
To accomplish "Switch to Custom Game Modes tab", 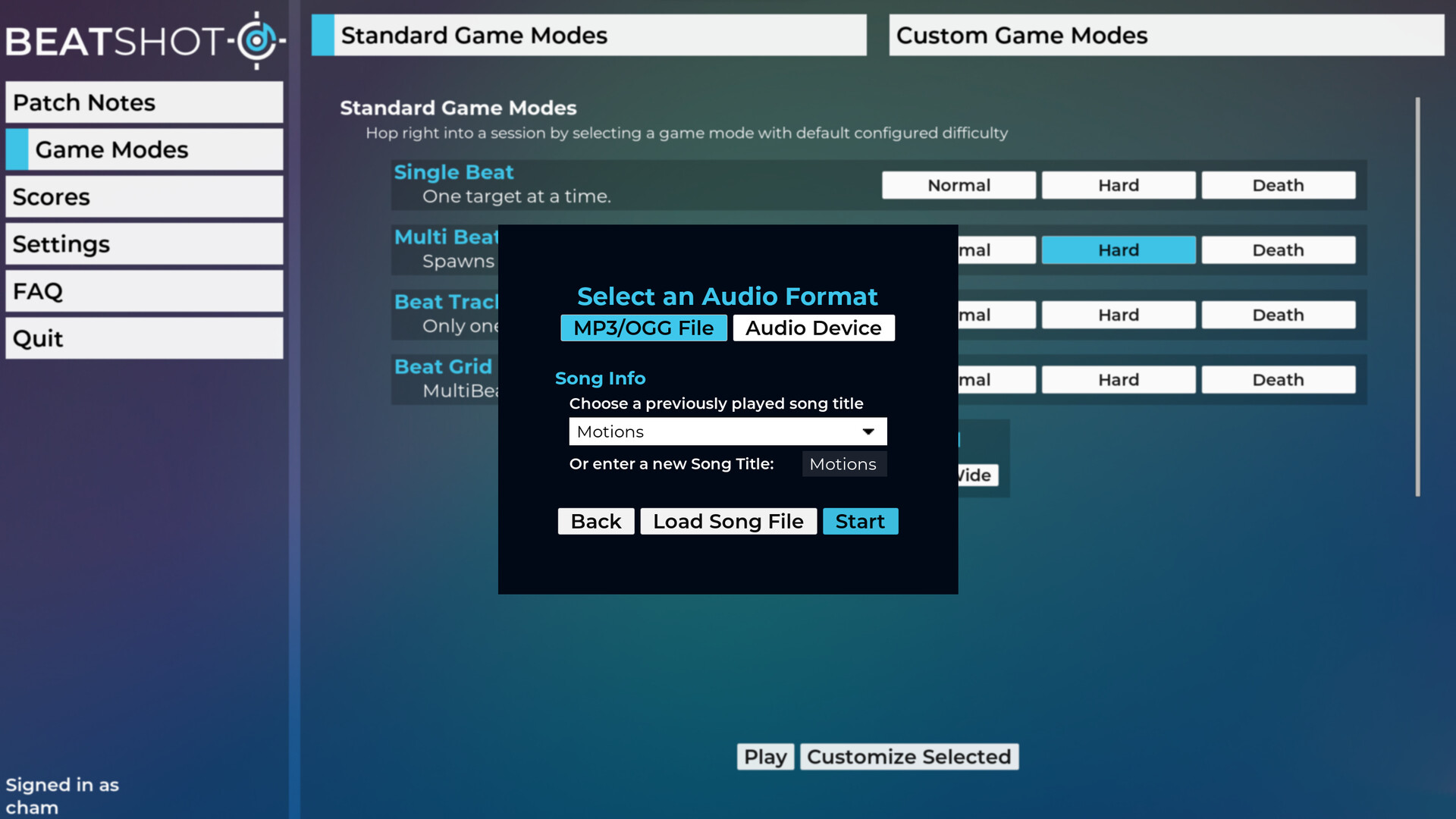I will [1166, 35].
